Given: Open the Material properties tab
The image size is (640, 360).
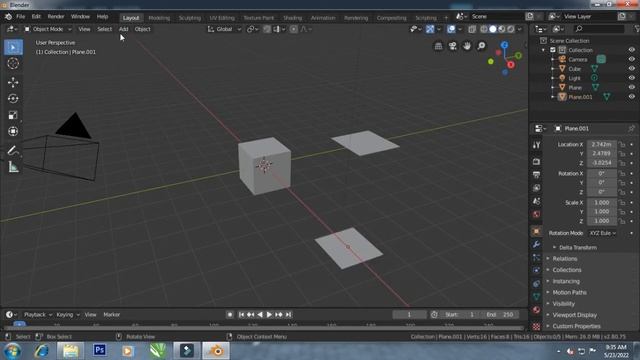Looking at the screenshot, I should click(x=536, y=310).
